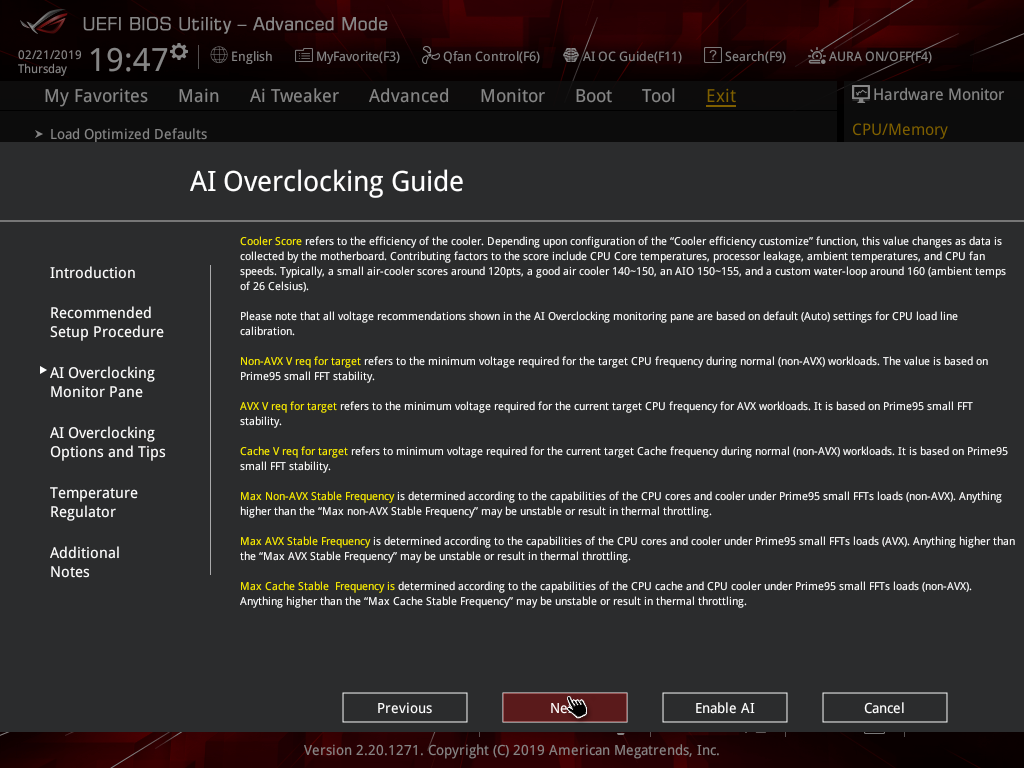Screen dimensions: 1024x768
Task: Click the AURA light bulb icon
Action: click(817, 56)
